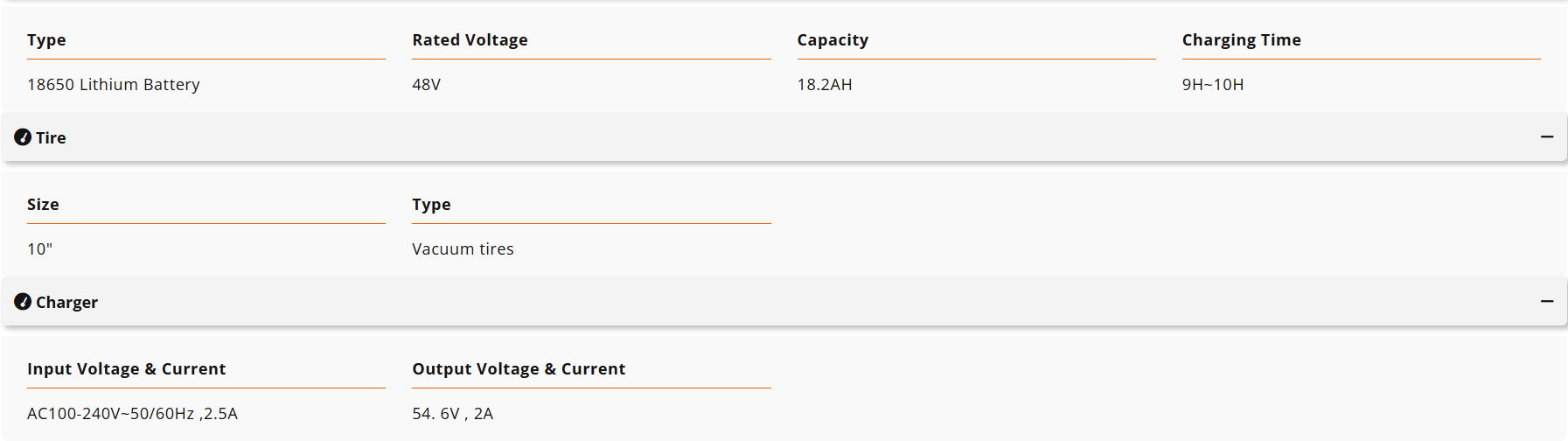Click the Charging Time heading
1568x441 pixels.
click(1242, 40)
